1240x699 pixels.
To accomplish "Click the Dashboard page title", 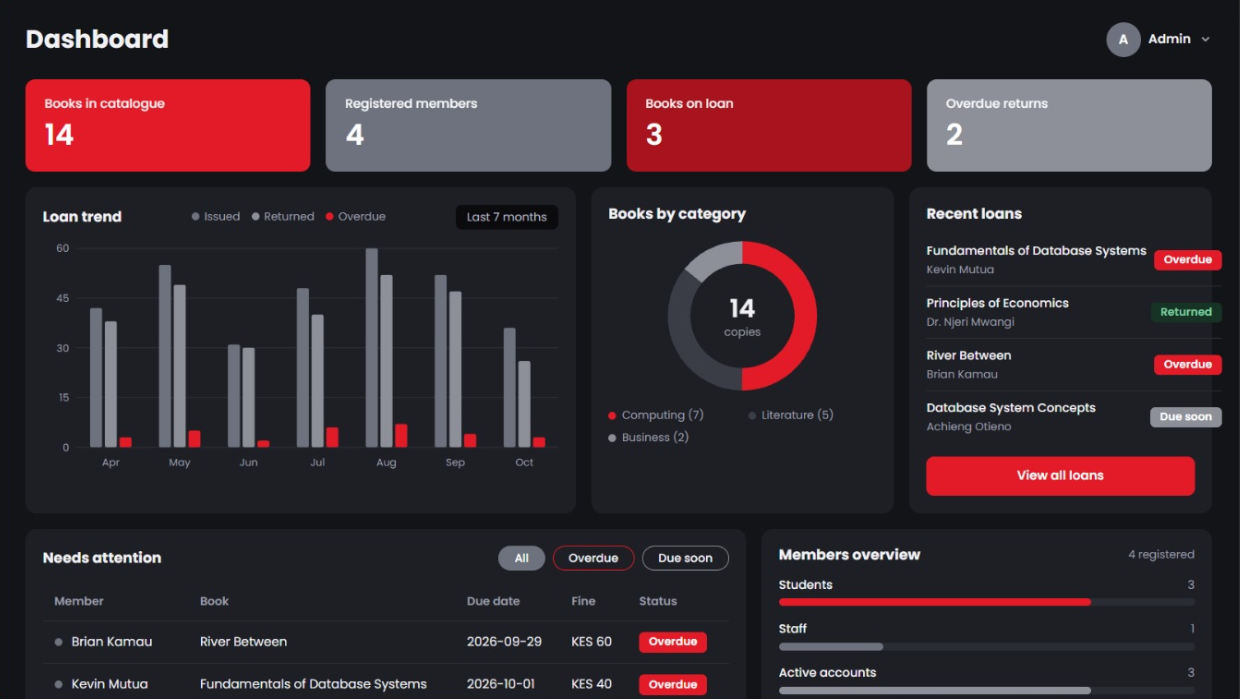I will [97, 39].
